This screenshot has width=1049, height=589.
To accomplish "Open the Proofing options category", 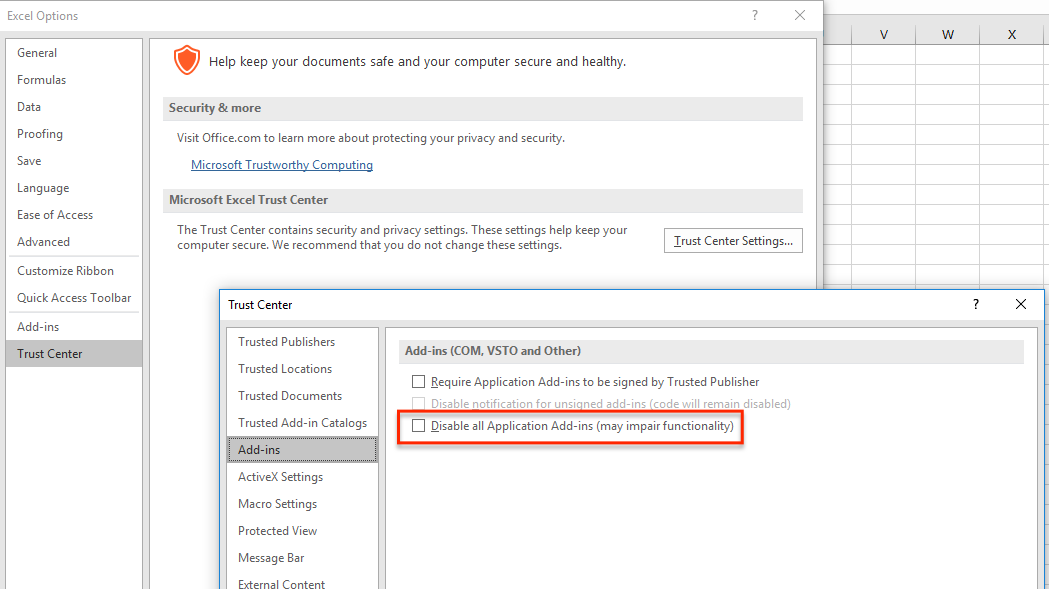I will click(40, 134).
